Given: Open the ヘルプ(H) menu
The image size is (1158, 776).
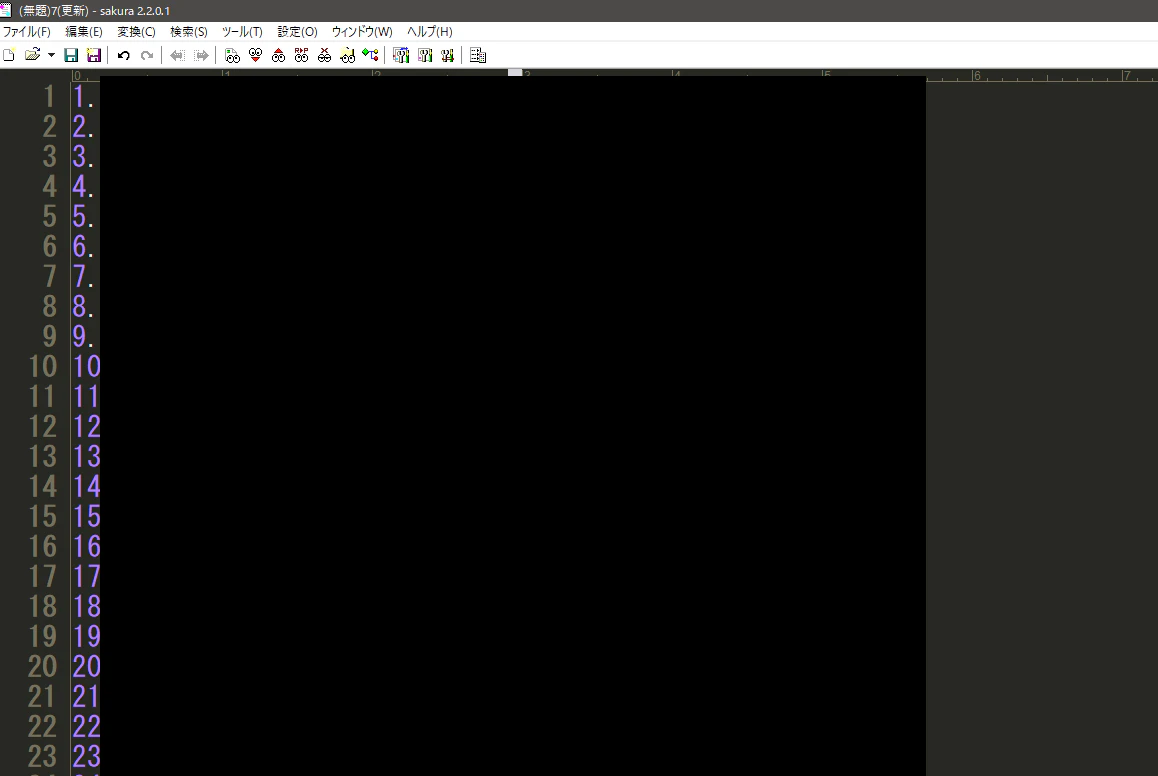Looking at the screenshot, I should click(x=430, y=32).
